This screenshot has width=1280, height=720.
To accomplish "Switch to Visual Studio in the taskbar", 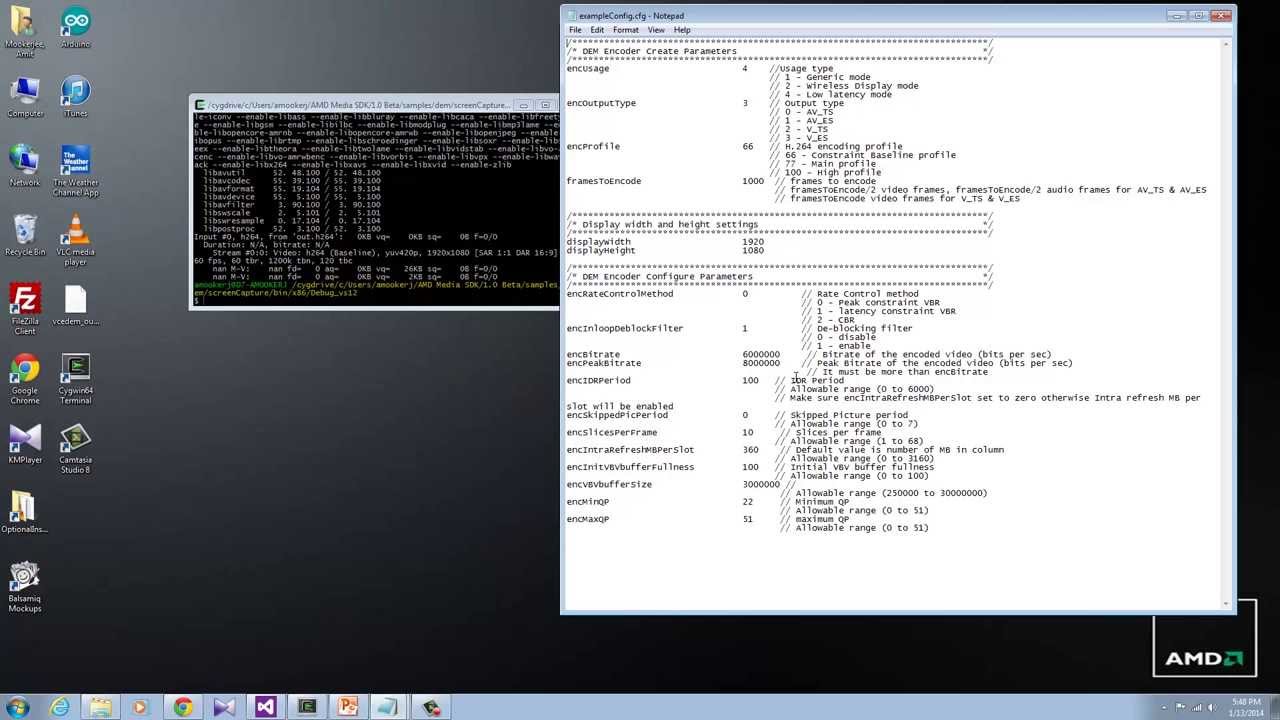I will [x=265, y=707].
